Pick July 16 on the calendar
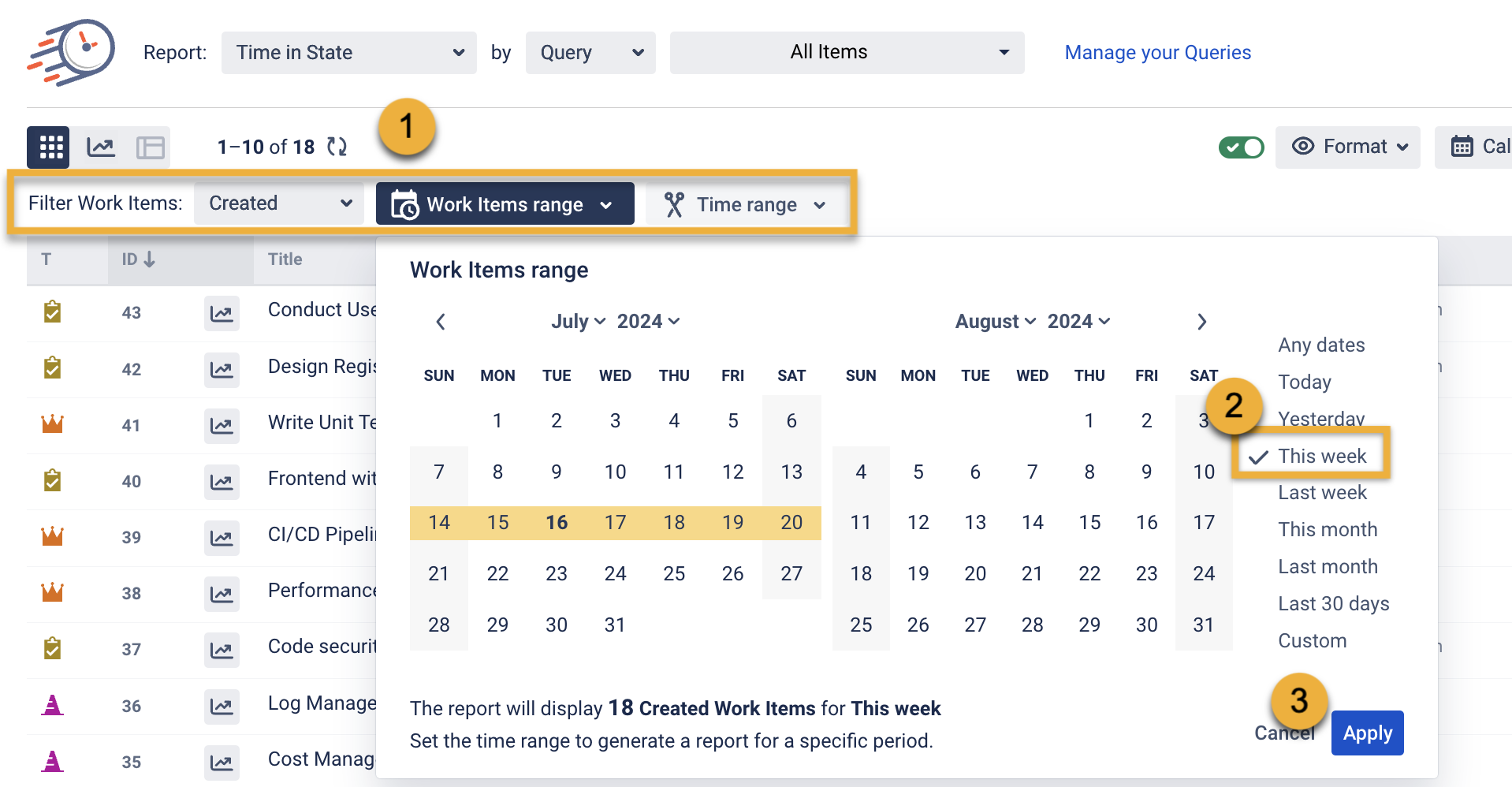 (557, 523)
